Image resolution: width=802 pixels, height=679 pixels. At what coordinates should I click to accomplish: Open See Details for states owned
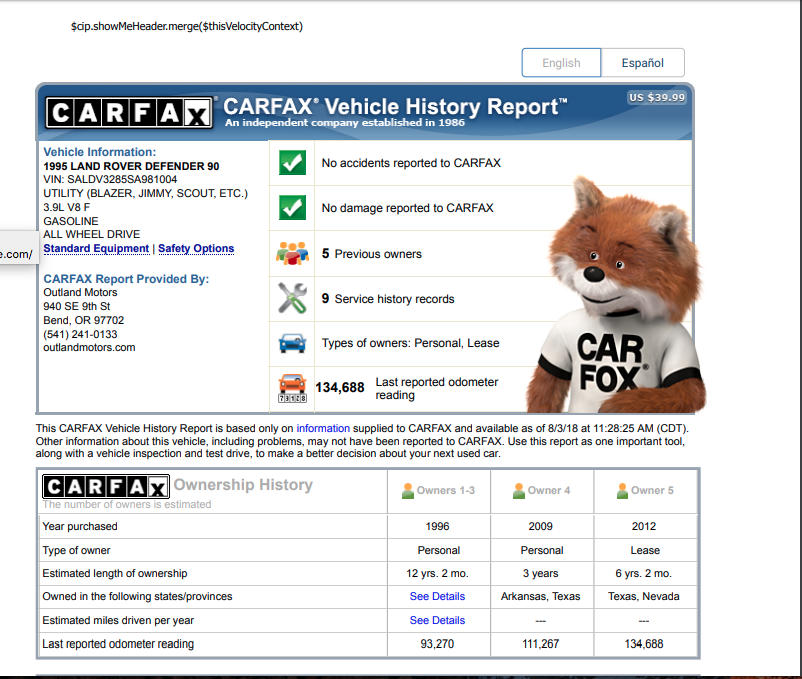[437, 596]
